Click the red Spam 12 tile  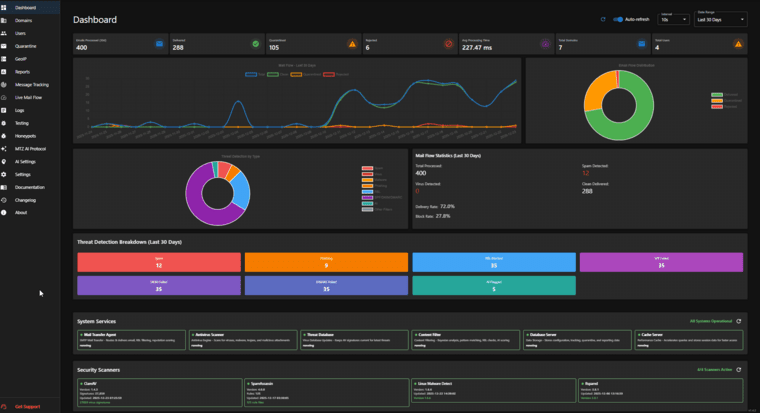pos(159,262)
